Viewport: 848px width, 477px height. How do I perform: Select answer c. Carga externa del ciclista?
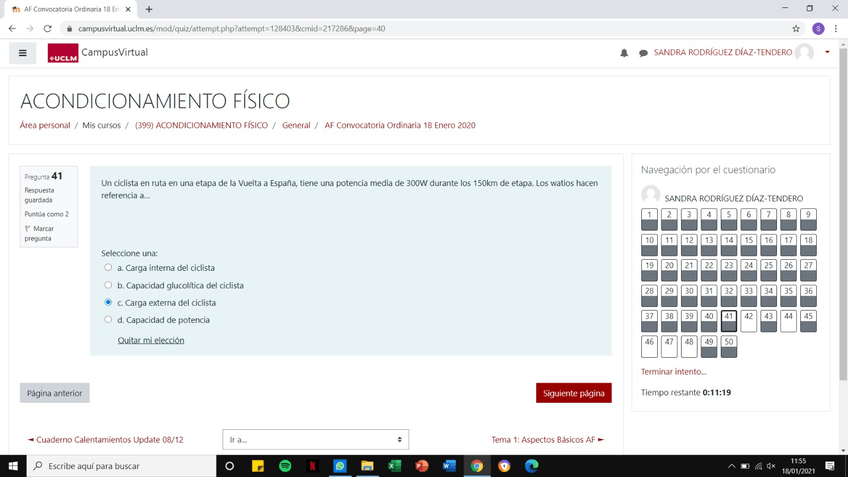click(108, 302)
